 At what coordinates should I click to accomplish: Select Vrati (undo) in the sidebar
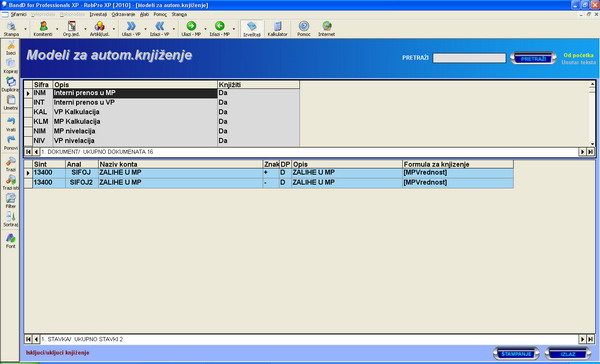11,124
